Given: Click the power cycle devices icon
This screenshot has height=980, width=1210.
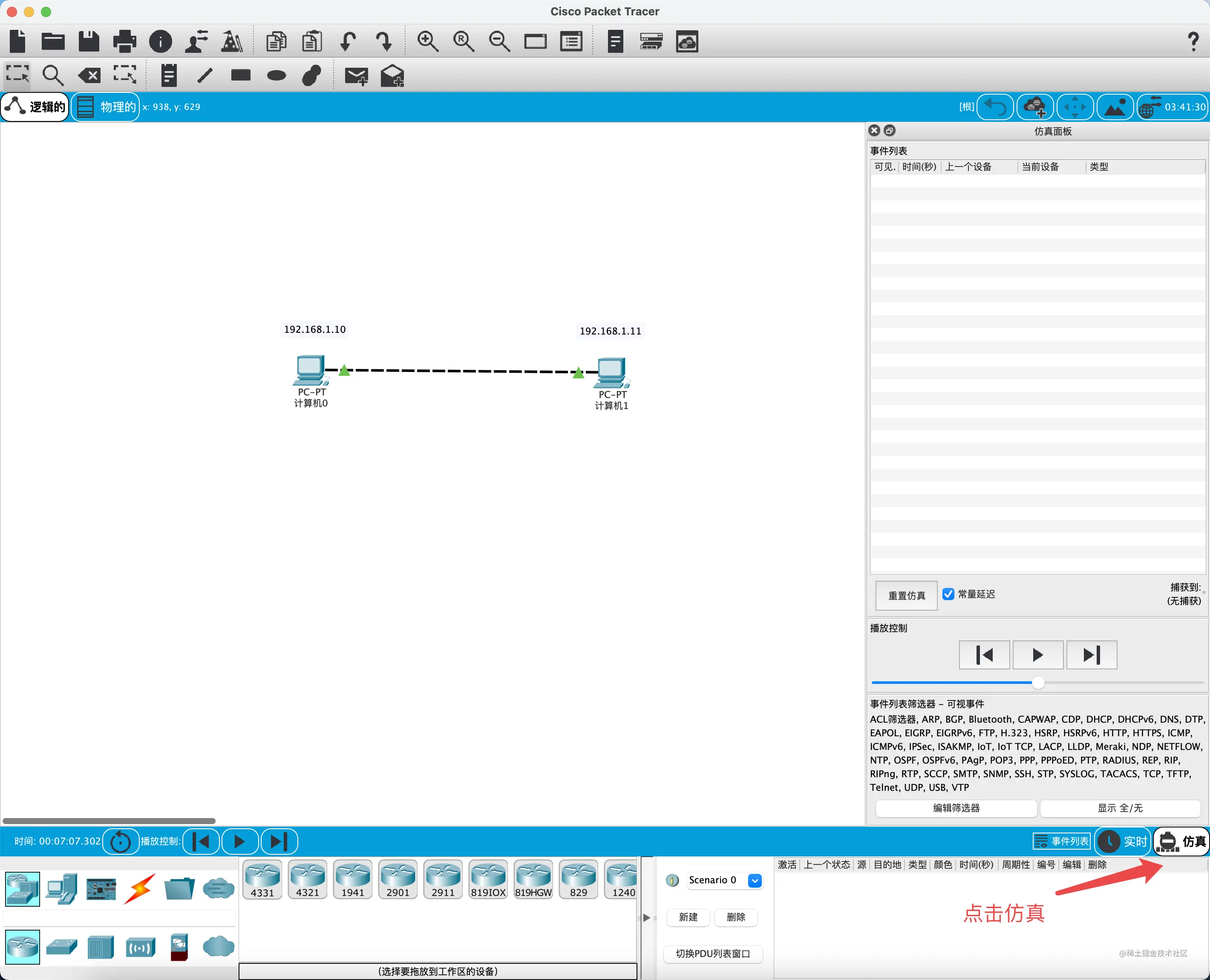Looking at the screenshot, I should click(x=120, y=841).
